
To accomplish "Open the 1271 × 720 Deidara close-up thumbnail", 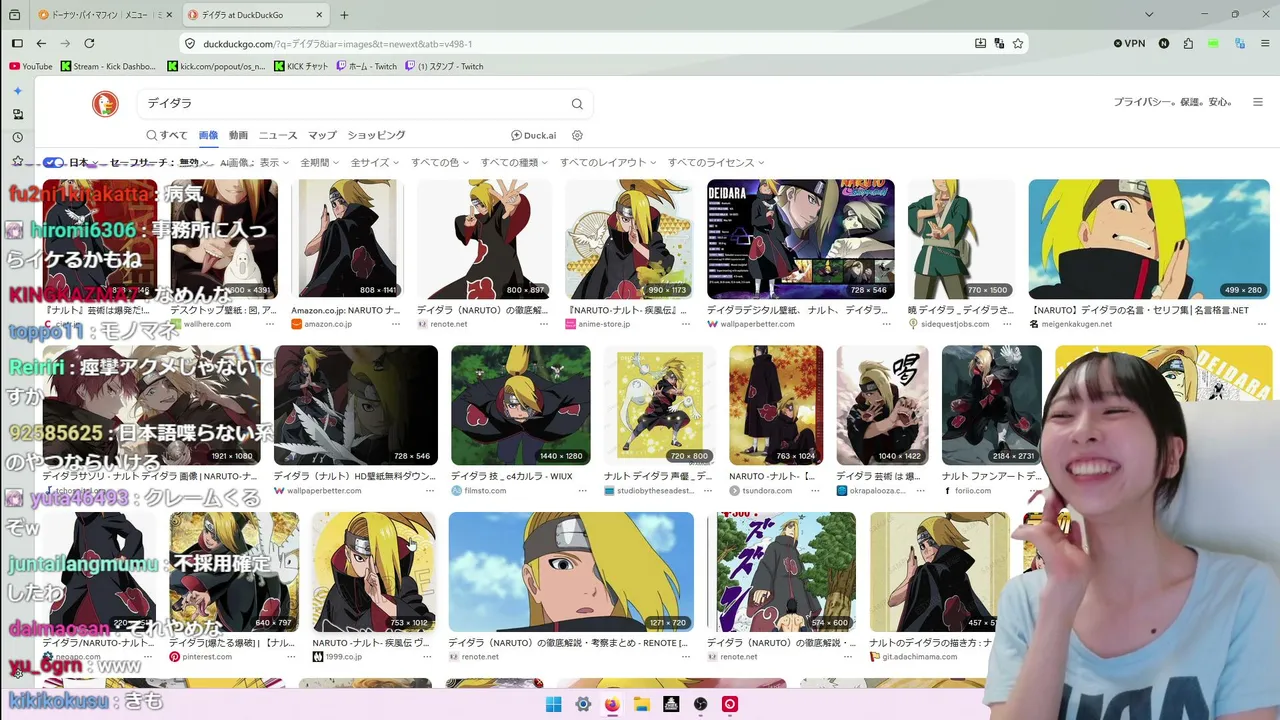I will (571, 572).
